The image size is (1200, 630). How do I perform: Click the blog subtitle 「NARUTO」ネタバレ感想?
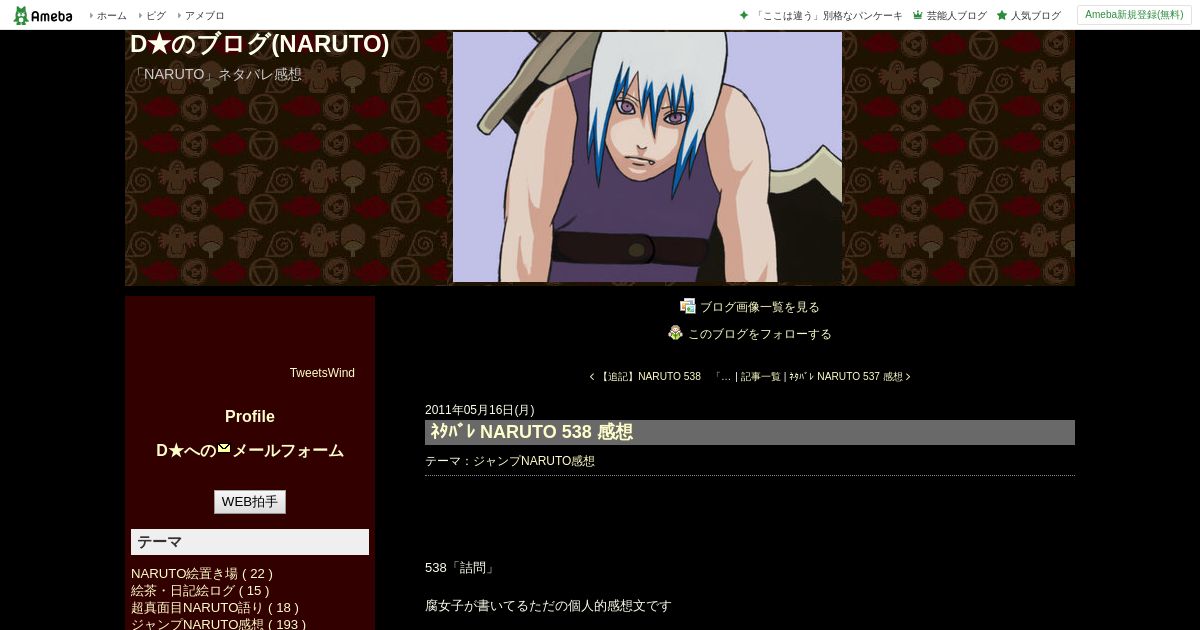[x=216, y=74]
